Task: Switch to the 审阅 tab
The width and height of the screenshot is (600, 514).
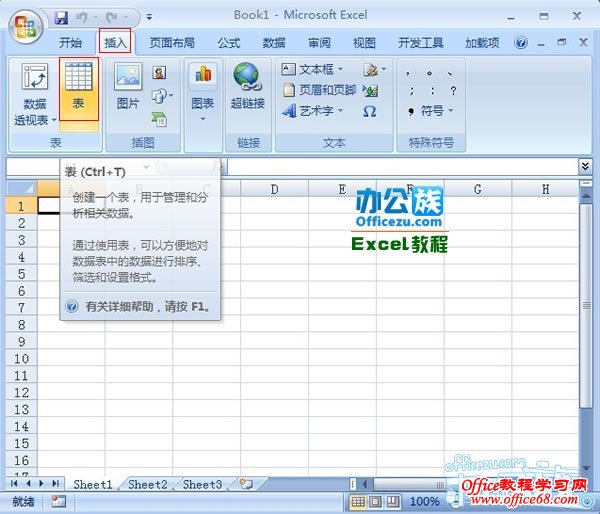Action: tap(319, 43)
